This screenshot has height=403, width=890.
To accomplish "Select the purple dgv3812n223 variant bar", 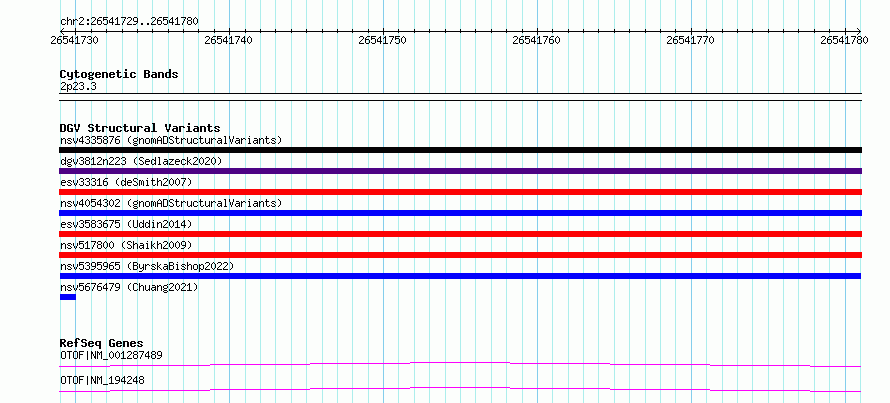I will [460, 171].
